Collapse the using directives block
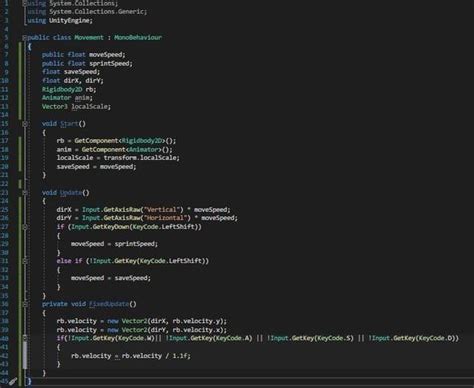 pyautogui.click(x=24, y=3)
